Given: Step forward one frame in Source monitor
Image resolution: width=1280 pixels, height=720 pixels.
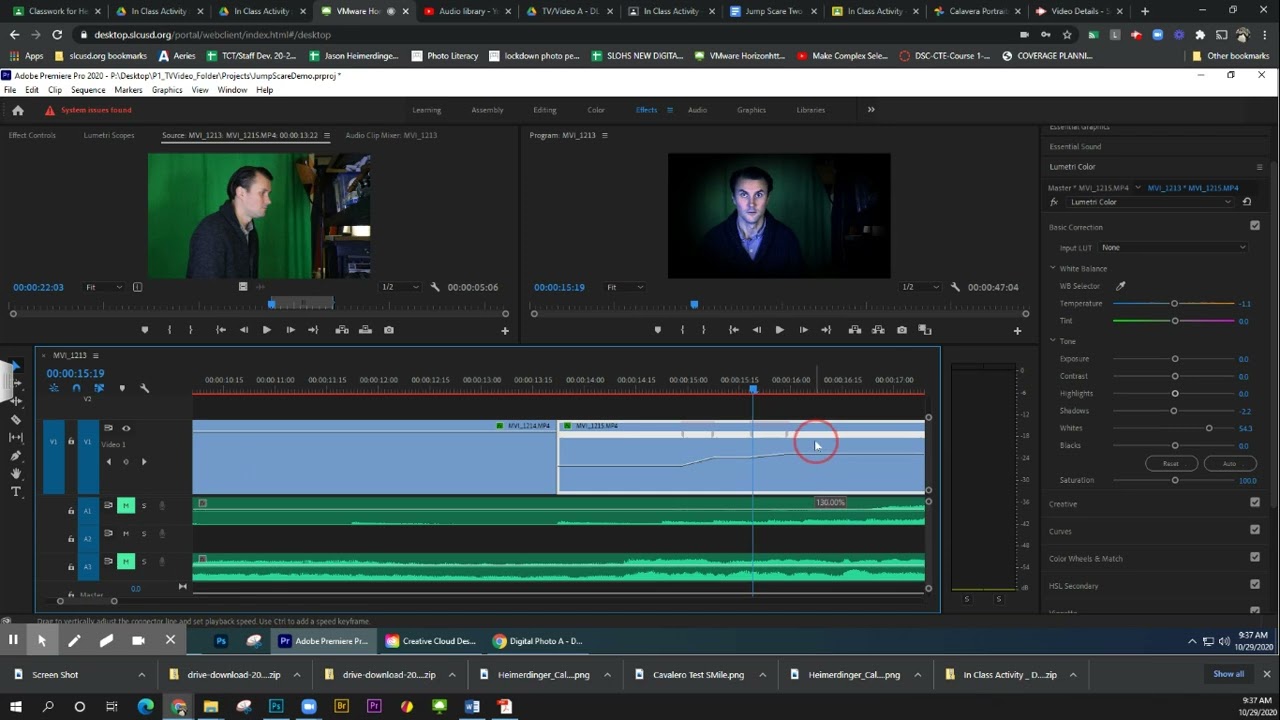Looking at the screenshot, I should pyautogui.click(x=290, y=330).
